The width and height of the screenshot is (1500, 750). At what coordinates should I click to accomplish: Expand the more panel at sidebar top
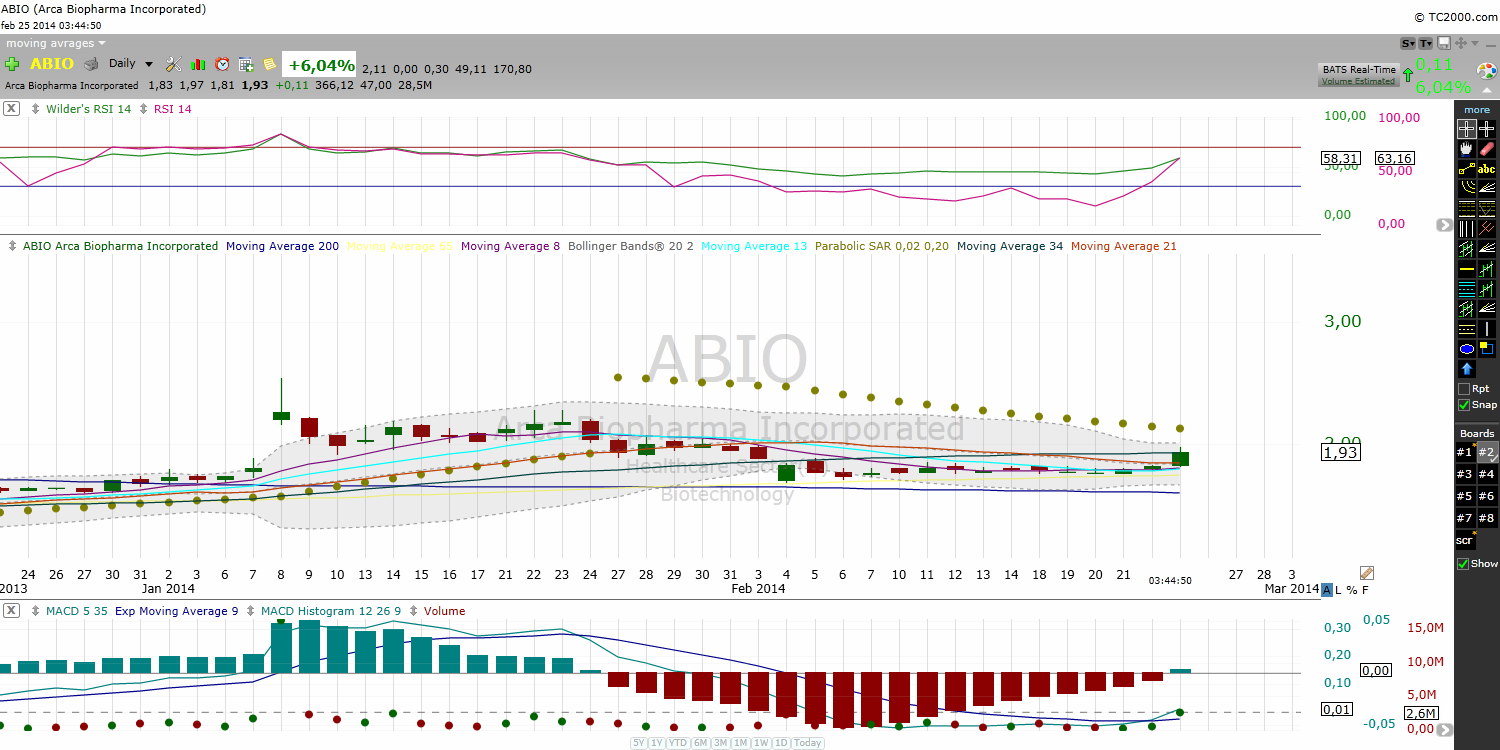[1476, 109]
